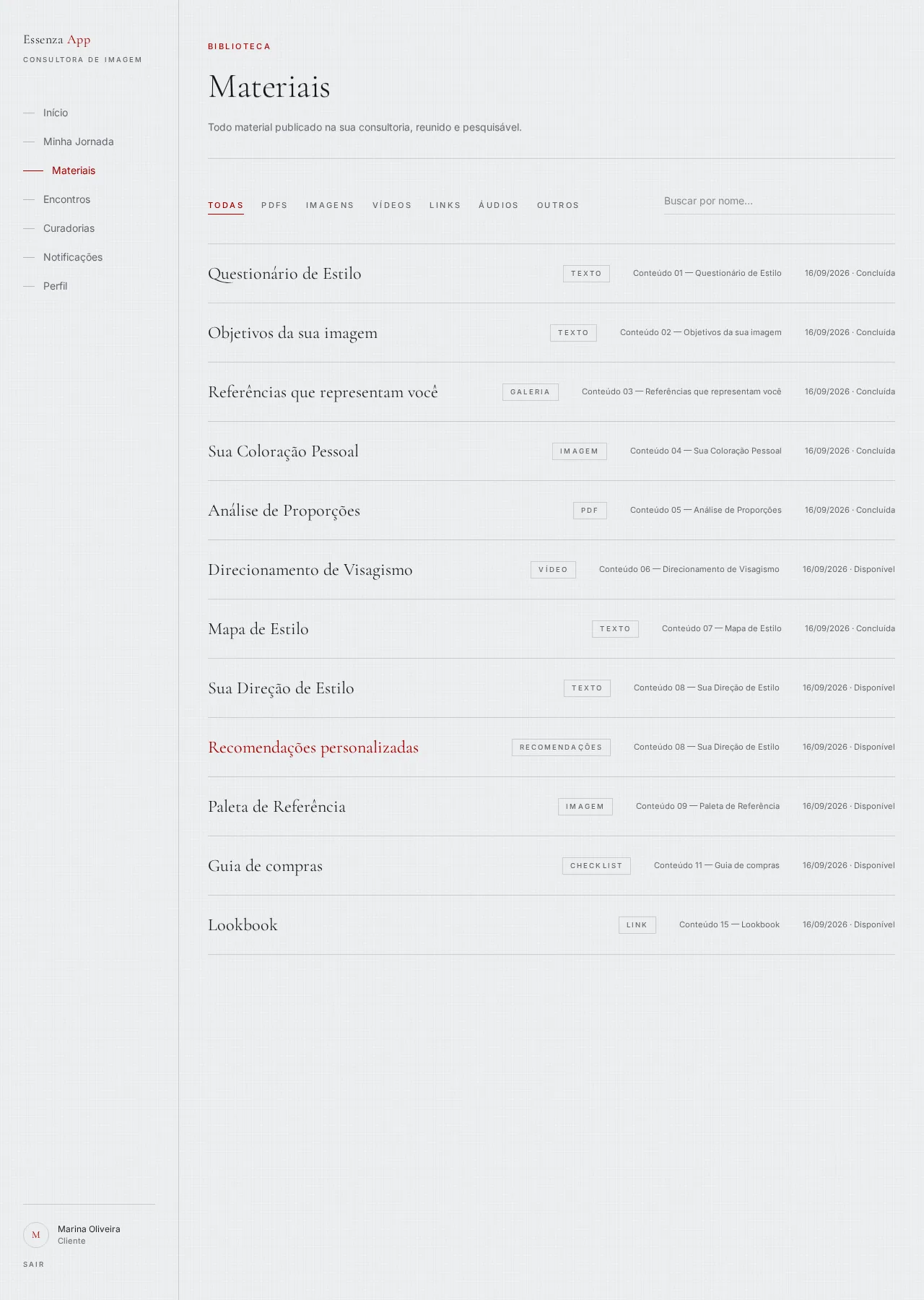924x1300 pixels.
Task: Click 'Conteúdo 06 — Direcionamento de Visagismo' text
Action: pos(689,569)
